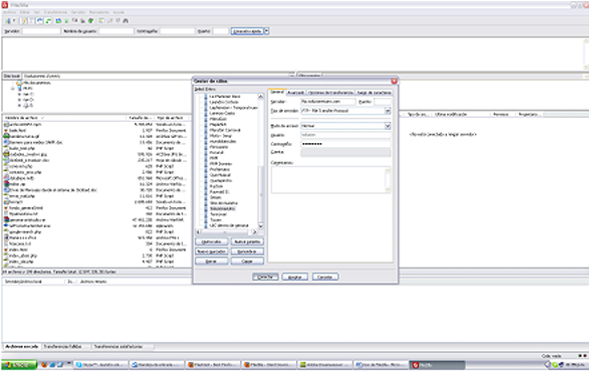Click the site list horizontal scroll-right arrow
Viewport: 600px width, 373px height.
click(254, 232)
